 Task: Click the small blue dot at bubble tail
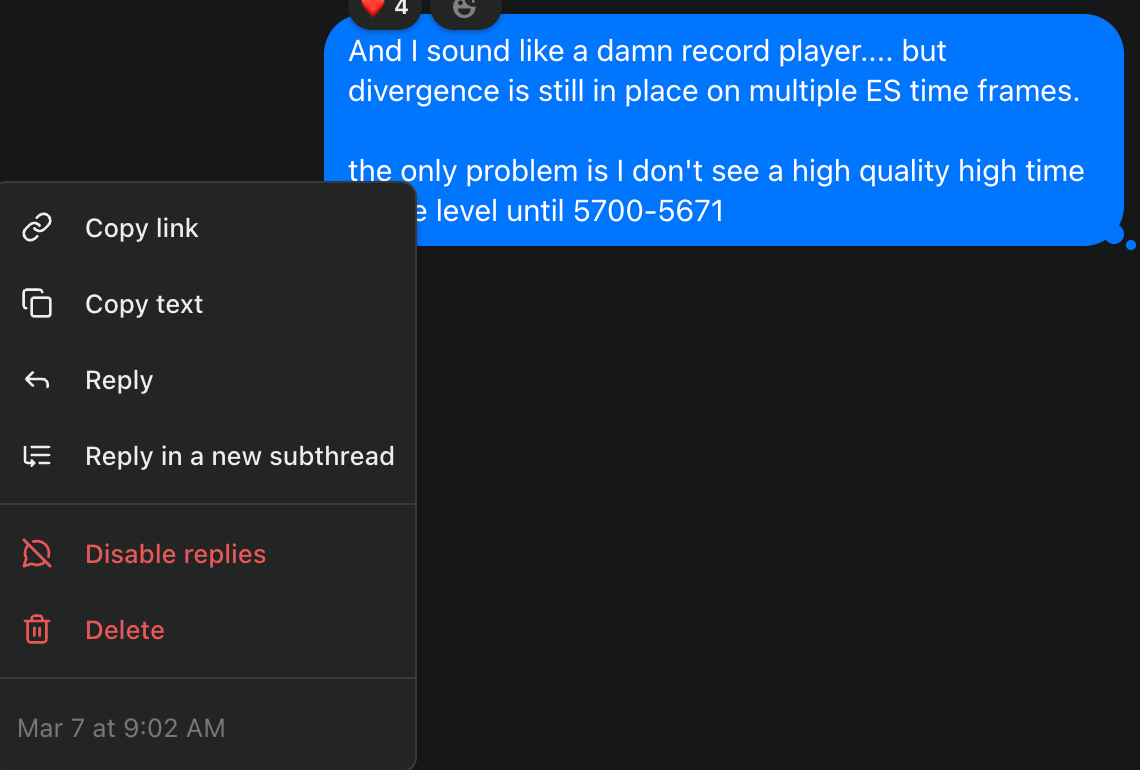coord(1131,245)
